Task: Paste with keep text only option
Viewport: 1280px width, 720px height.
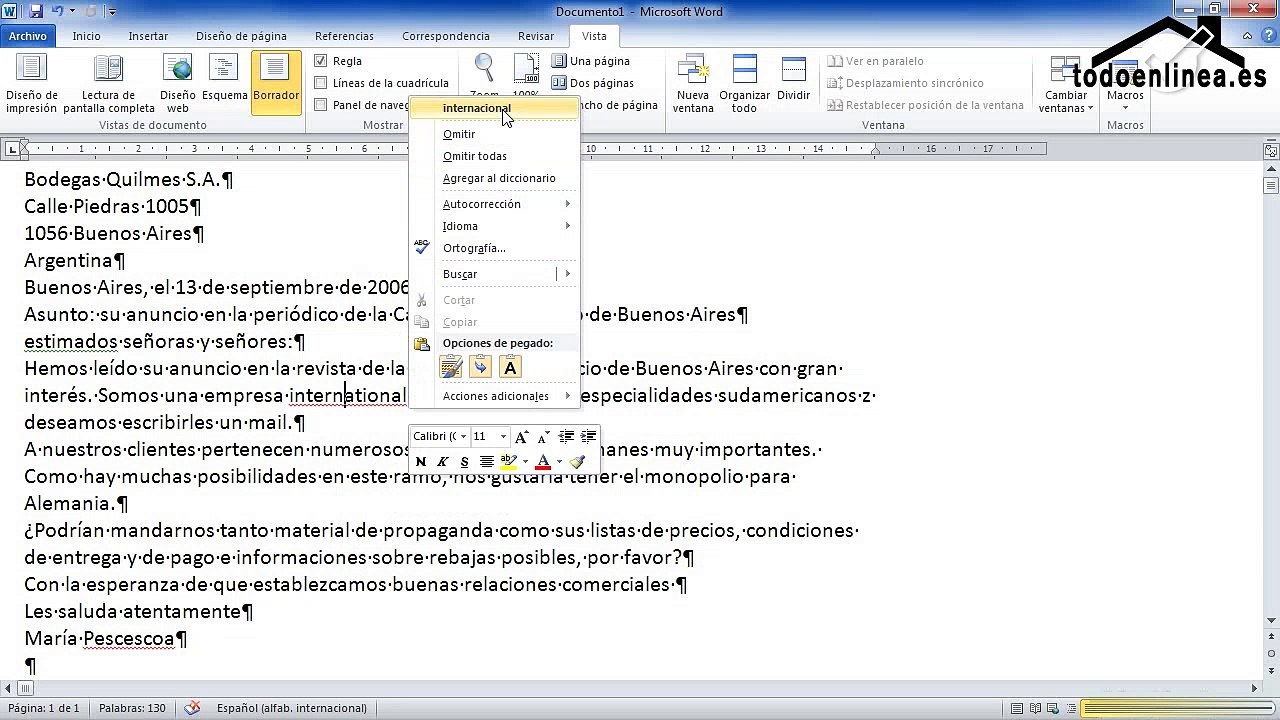Action: [x=510, y=368]
